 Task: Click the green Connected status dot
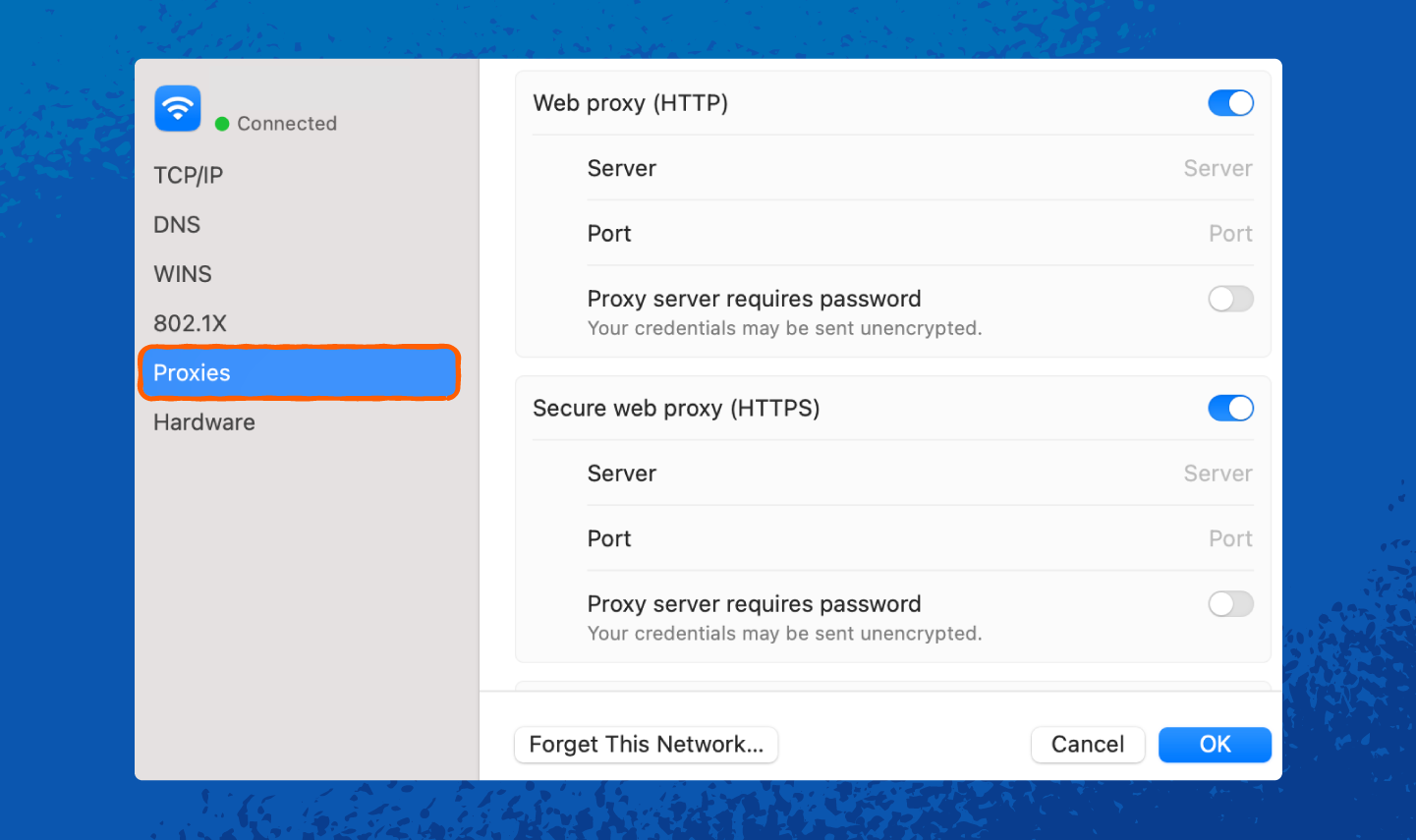pos(222,124)
